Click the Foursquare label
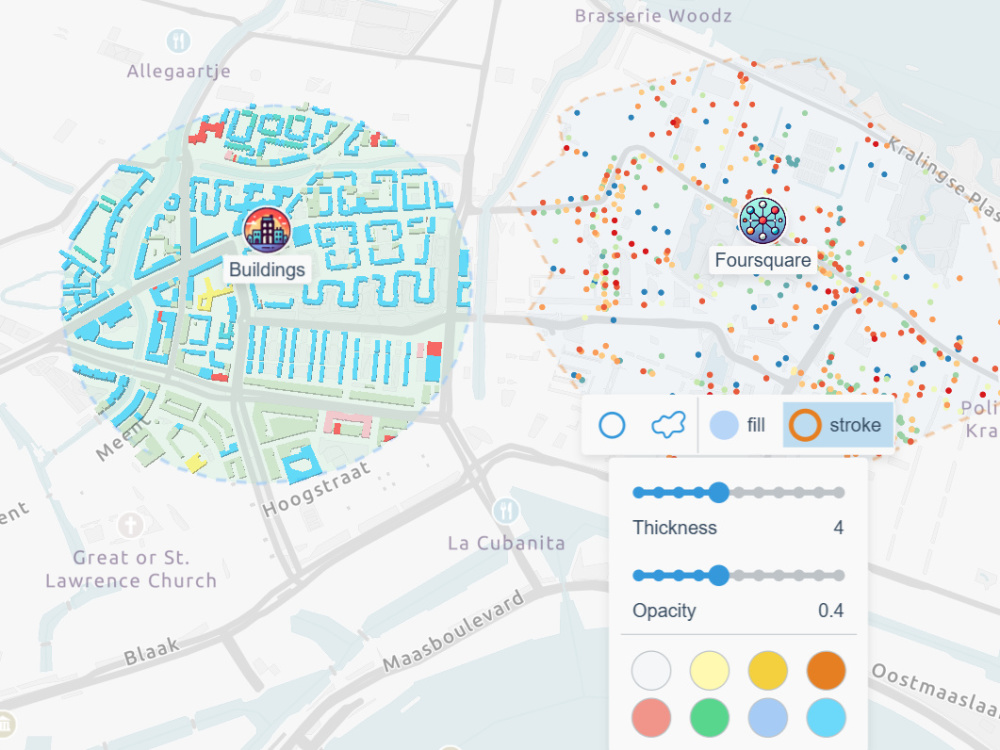This screenshot has width=1000, height=750. click(x=763, y=260)
